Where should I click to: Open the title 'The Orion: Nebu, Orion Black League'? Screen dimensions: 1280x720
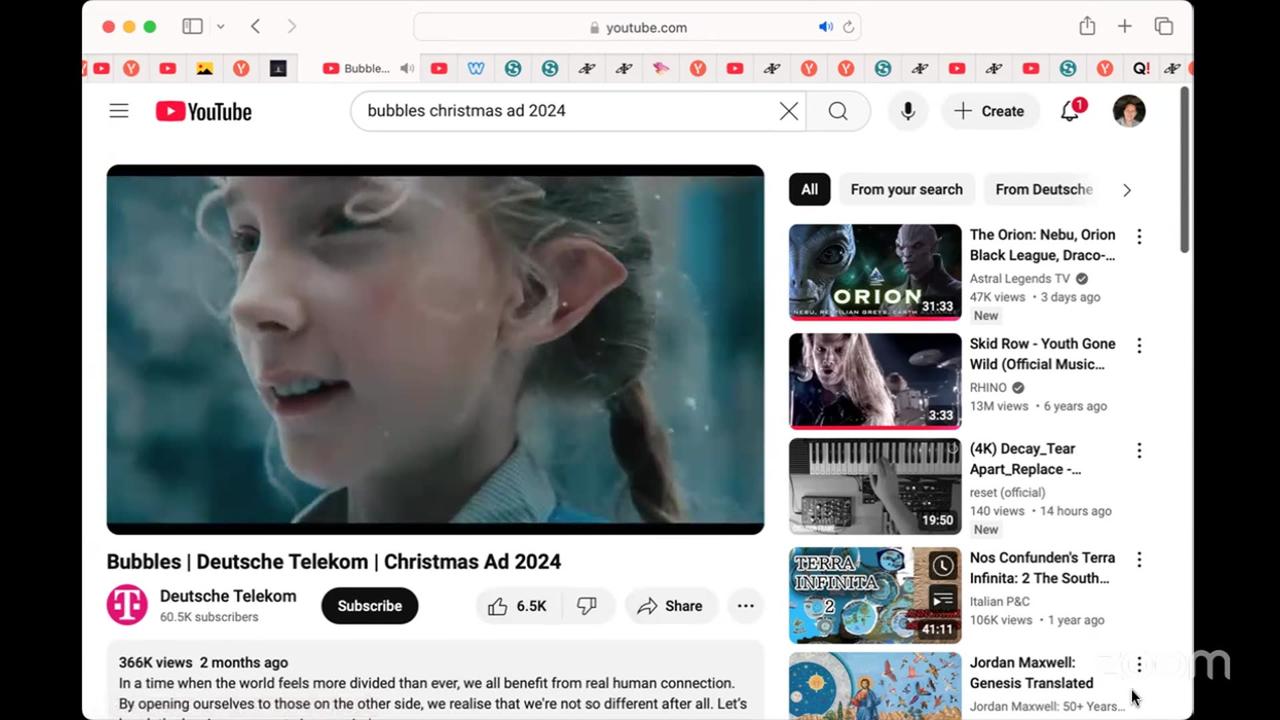coord(1043,245)
